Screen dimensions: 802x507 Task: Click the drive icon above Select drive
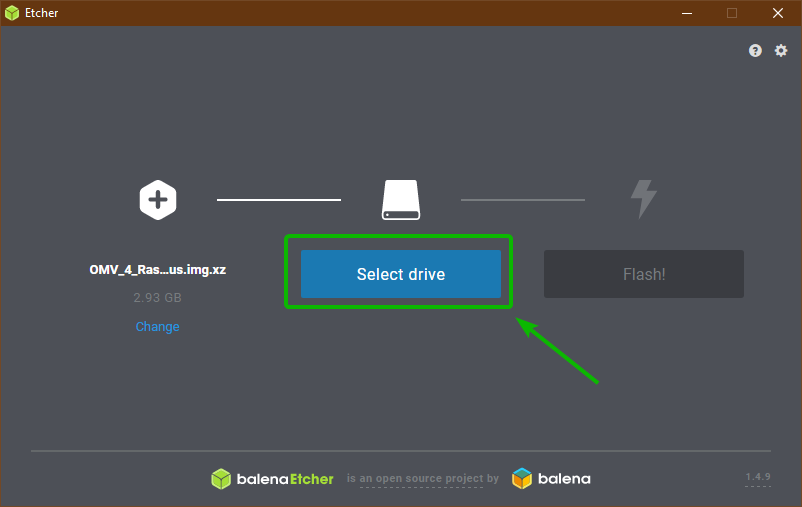coord(401,200)
